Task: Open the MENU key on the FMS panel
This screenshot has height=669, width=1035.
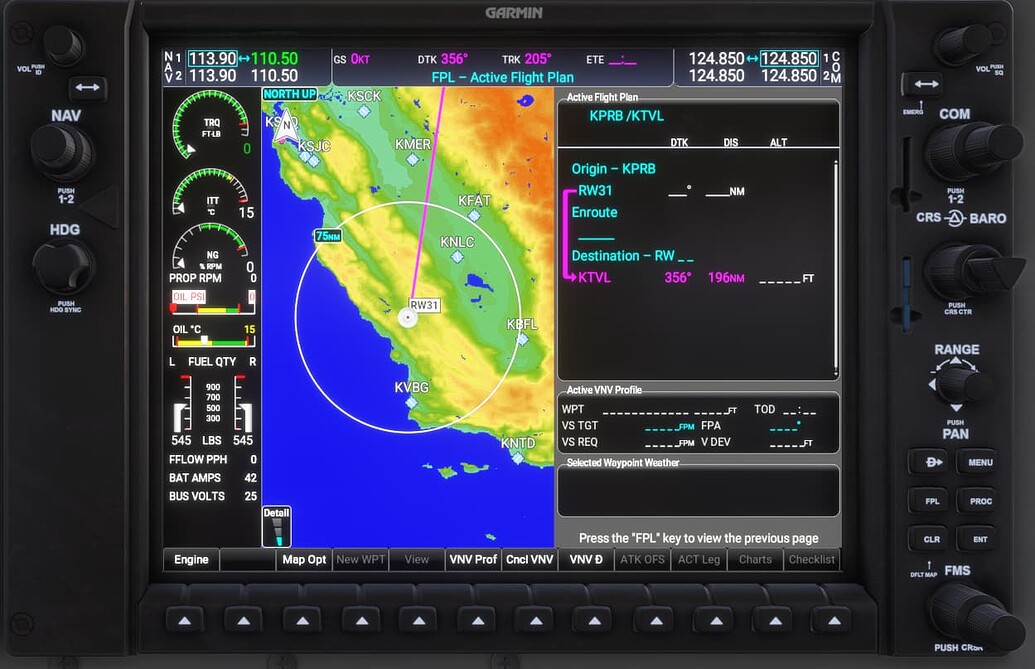Action: pos(978,461)
